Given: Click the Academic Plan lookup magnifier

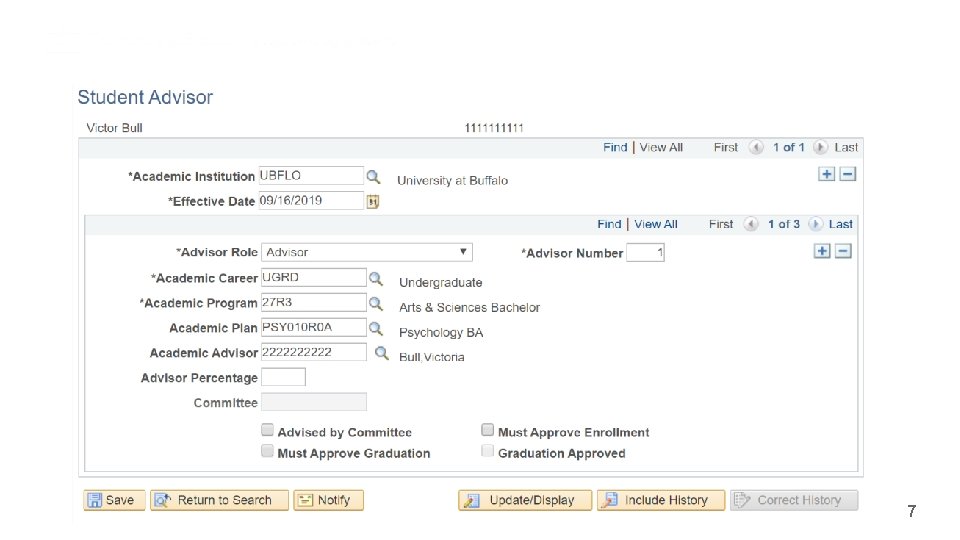Looking at the screenshot, I should (376, 328).
